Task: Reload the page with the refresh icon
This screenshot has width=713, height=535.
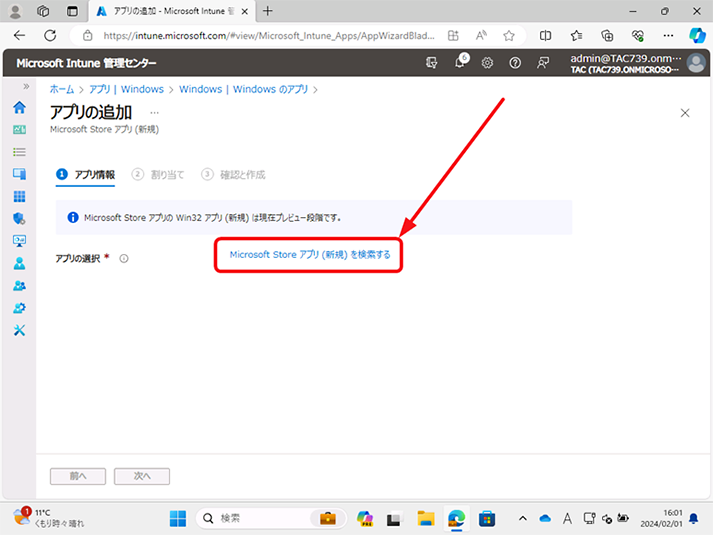Action: [x=50, y=35]
